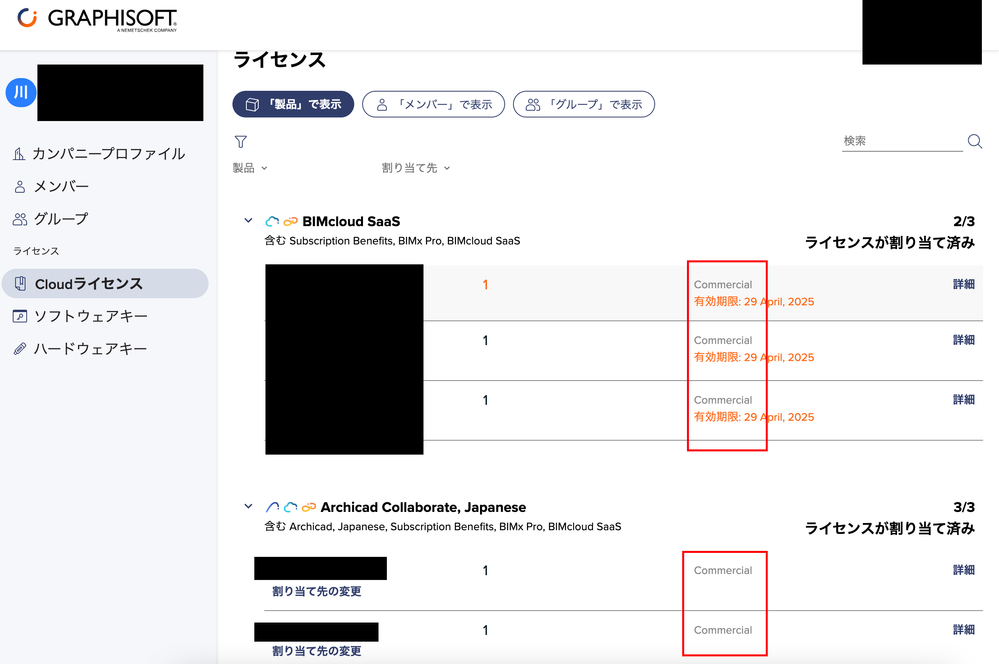Viewport: 999px width, 664px height.
Task: Click the Cloudライセンス sidebar icon
Action: pos(20,284)
